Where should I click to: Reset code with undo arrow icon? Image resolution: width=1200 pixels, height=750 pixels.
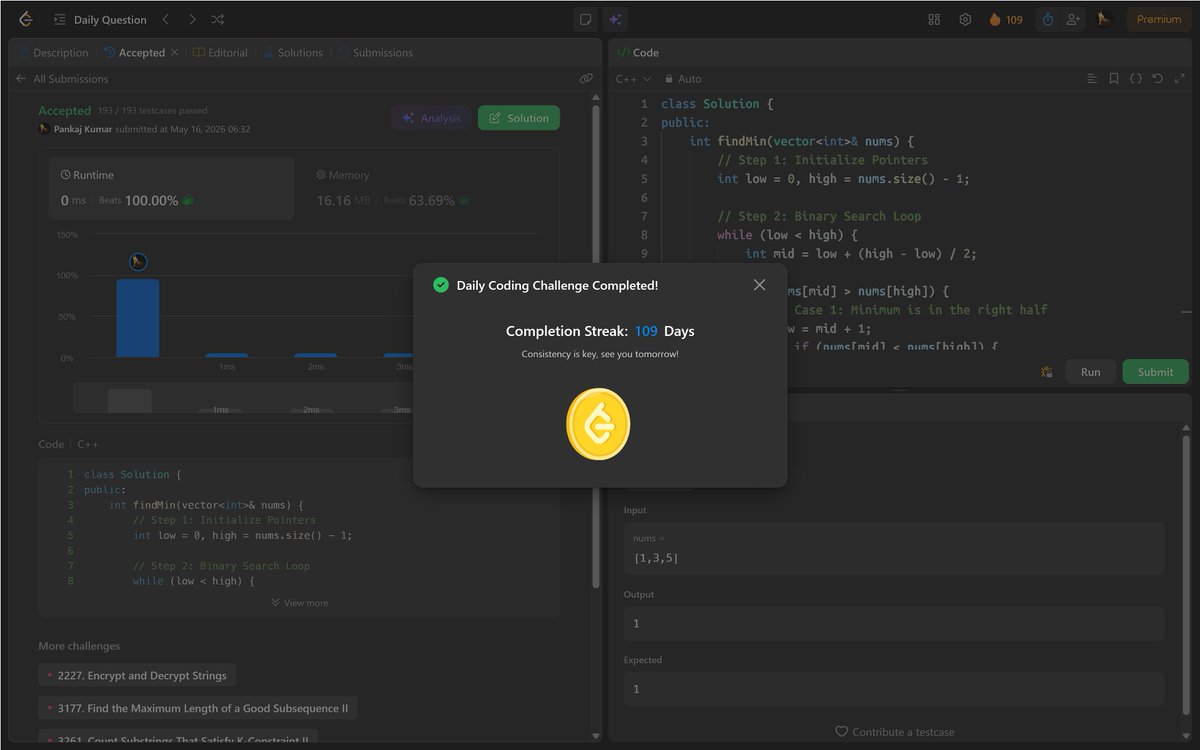tap(1158, 79)
